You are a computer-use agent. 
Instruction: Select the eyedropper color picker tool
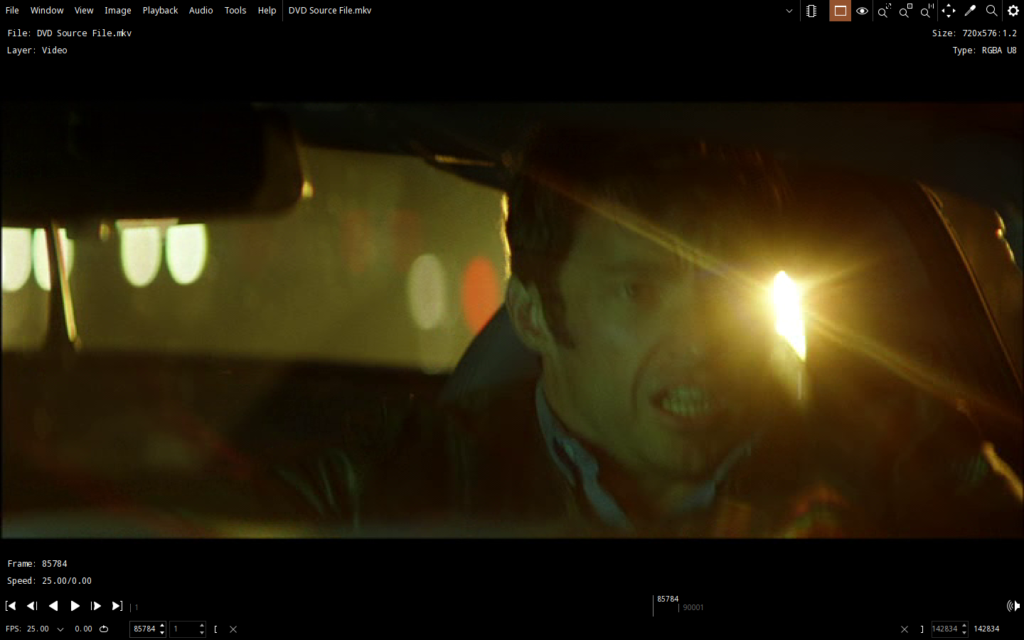[x=969, y=11]
